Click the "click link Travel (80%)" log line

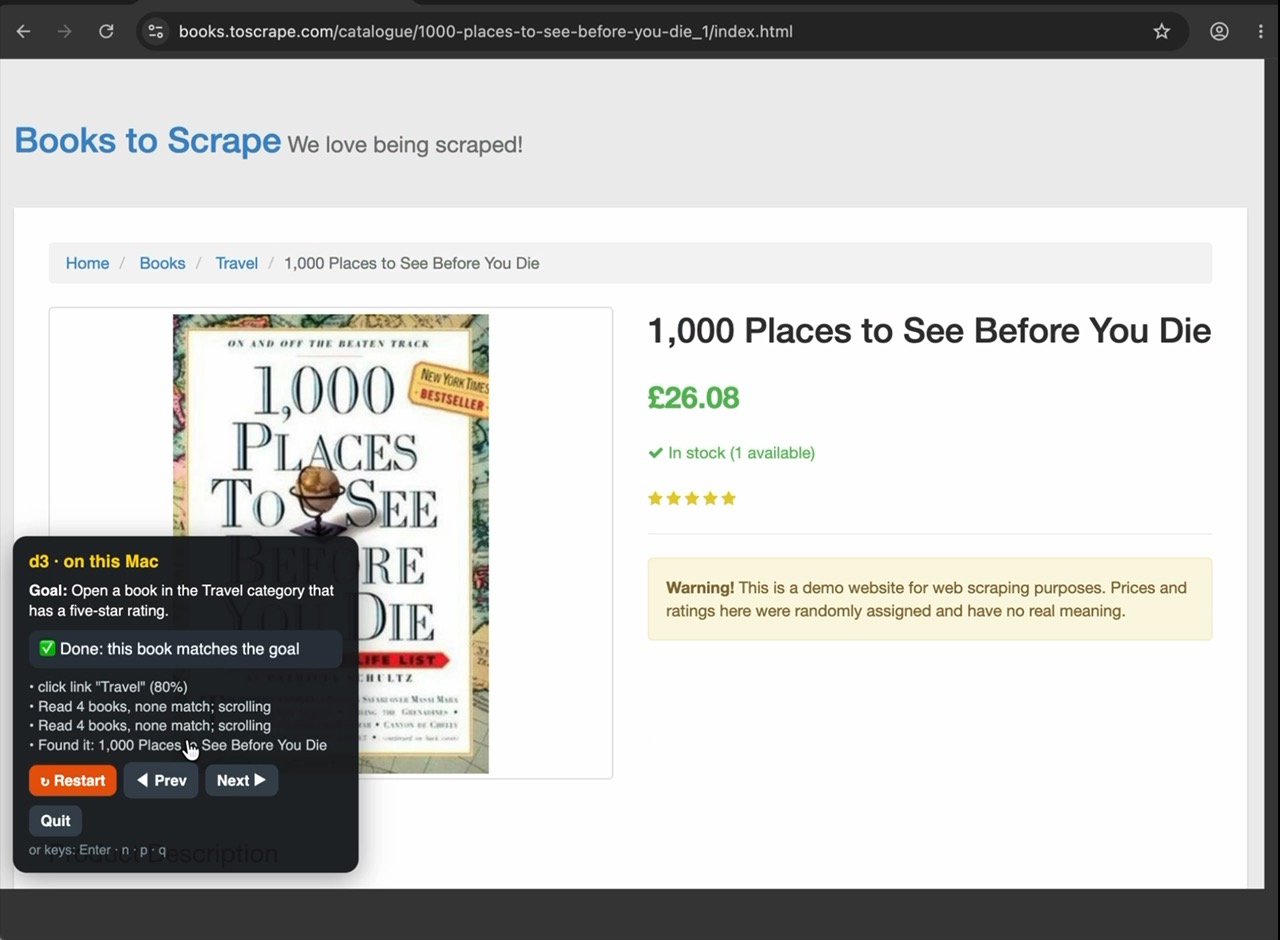click(x=108, y=687)
